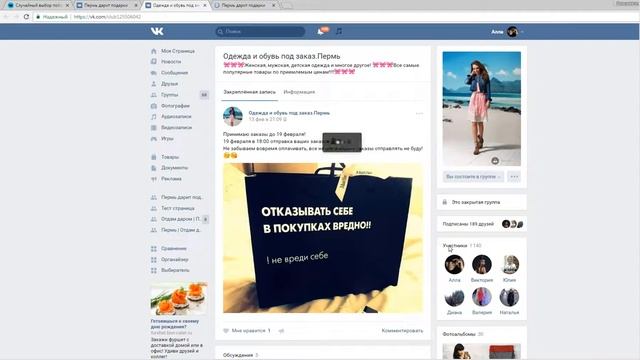640x360 pixels.
Task: Click the gamepad icon beside Игры
Action: point(154,138)
